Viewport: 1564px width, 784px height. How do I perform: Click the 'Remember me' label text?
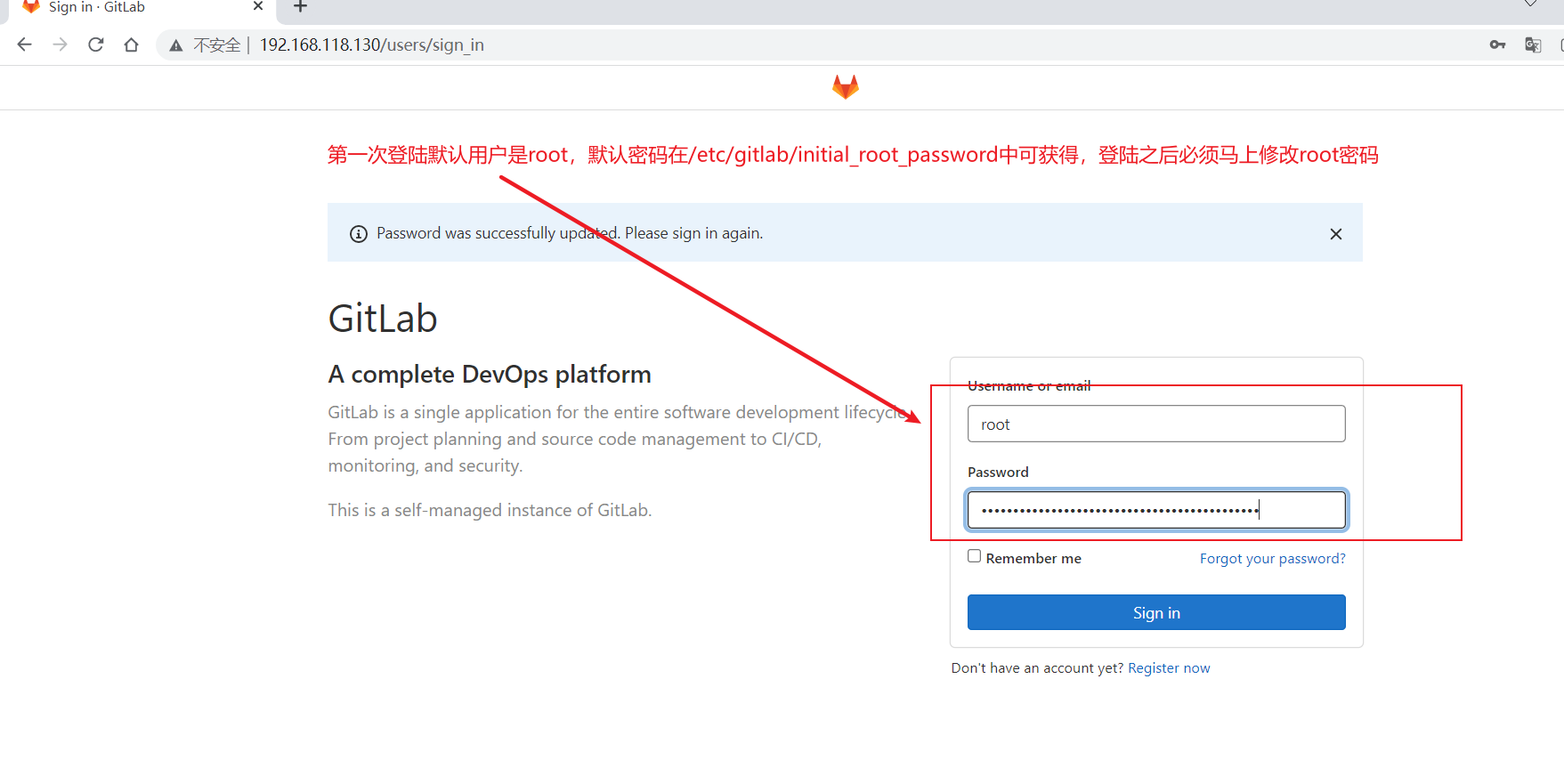(x=1033, y=559)
